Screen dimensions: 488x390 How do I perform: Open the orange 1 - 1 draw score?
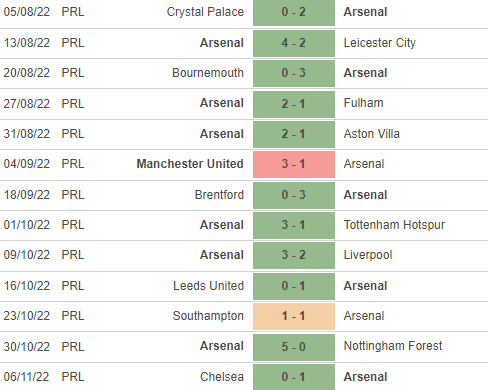(294, 316)
